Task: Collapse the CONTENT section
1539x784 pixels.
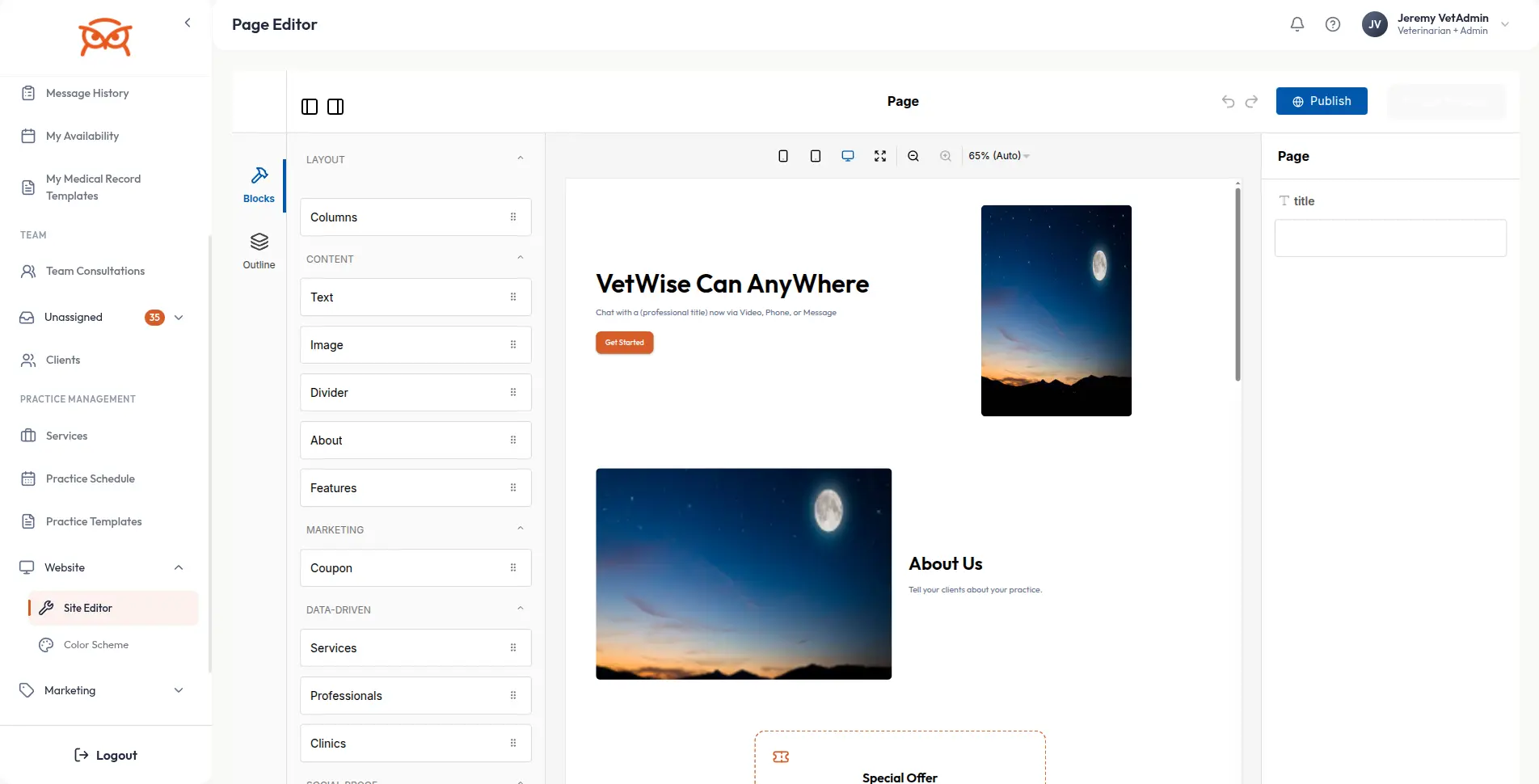Action: click(521, 258)
